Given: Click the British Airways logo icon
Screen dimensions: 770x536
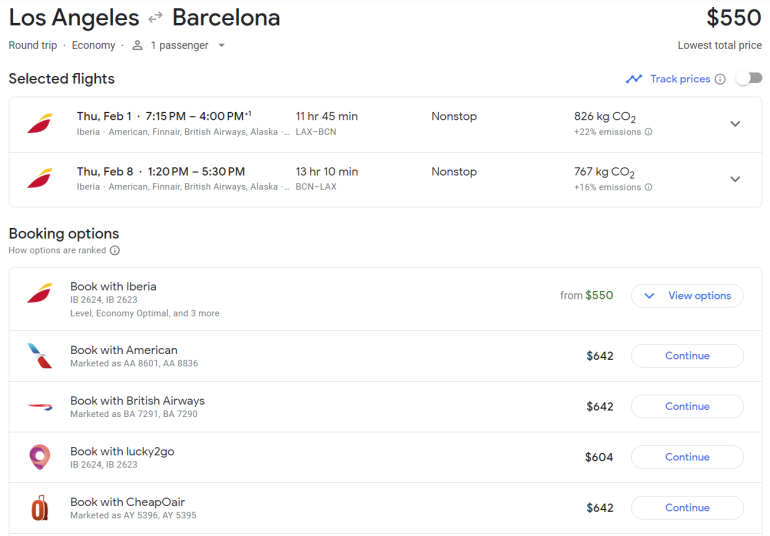Looking at the screenshot, I should 39,406.
